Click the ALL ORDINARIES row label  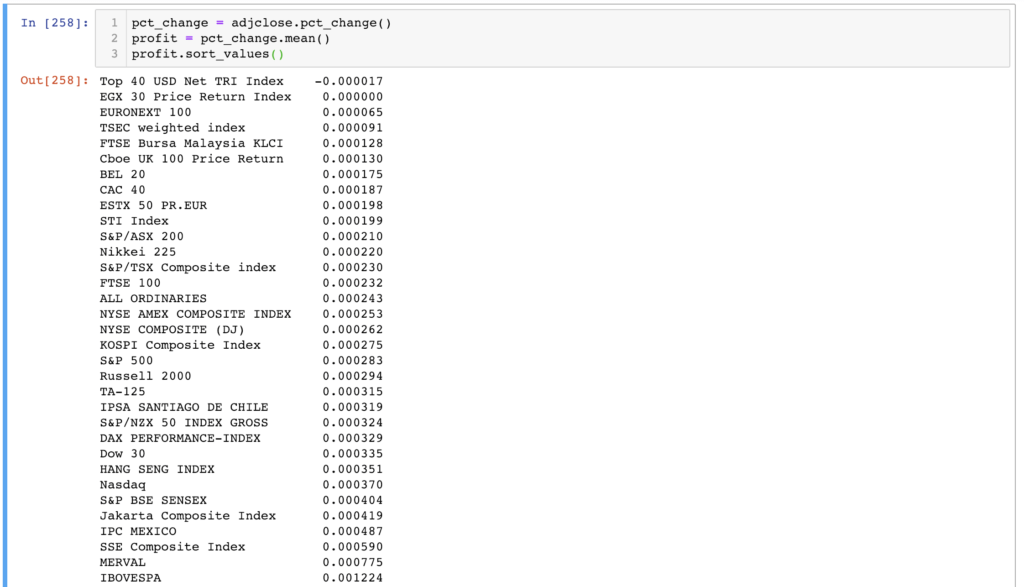[153, 298]
